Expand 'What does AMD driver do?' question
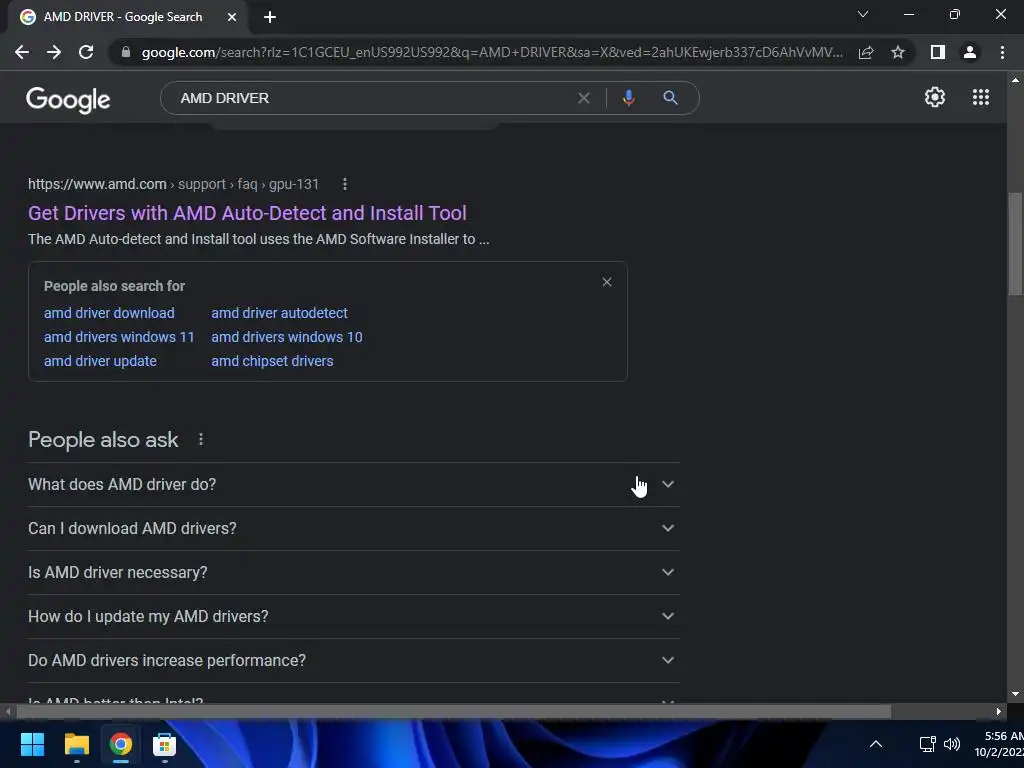Image resolution: width=1024 pixels, height=768 pixels. pyautogui.click(x=353, y=485)
